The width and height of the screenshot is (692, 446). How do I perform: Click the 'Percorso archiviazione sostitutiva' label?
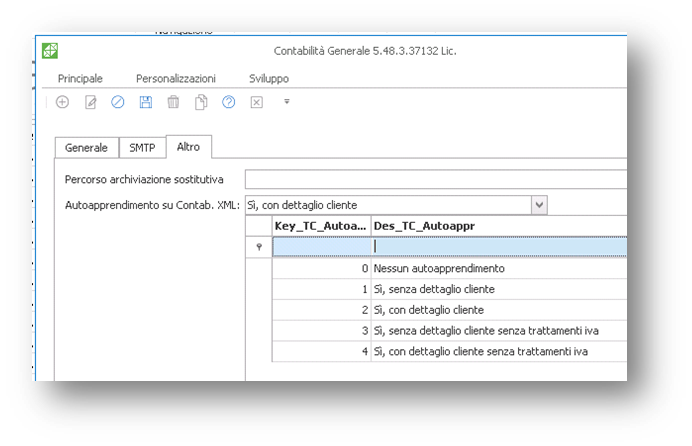tap(144, 180)
